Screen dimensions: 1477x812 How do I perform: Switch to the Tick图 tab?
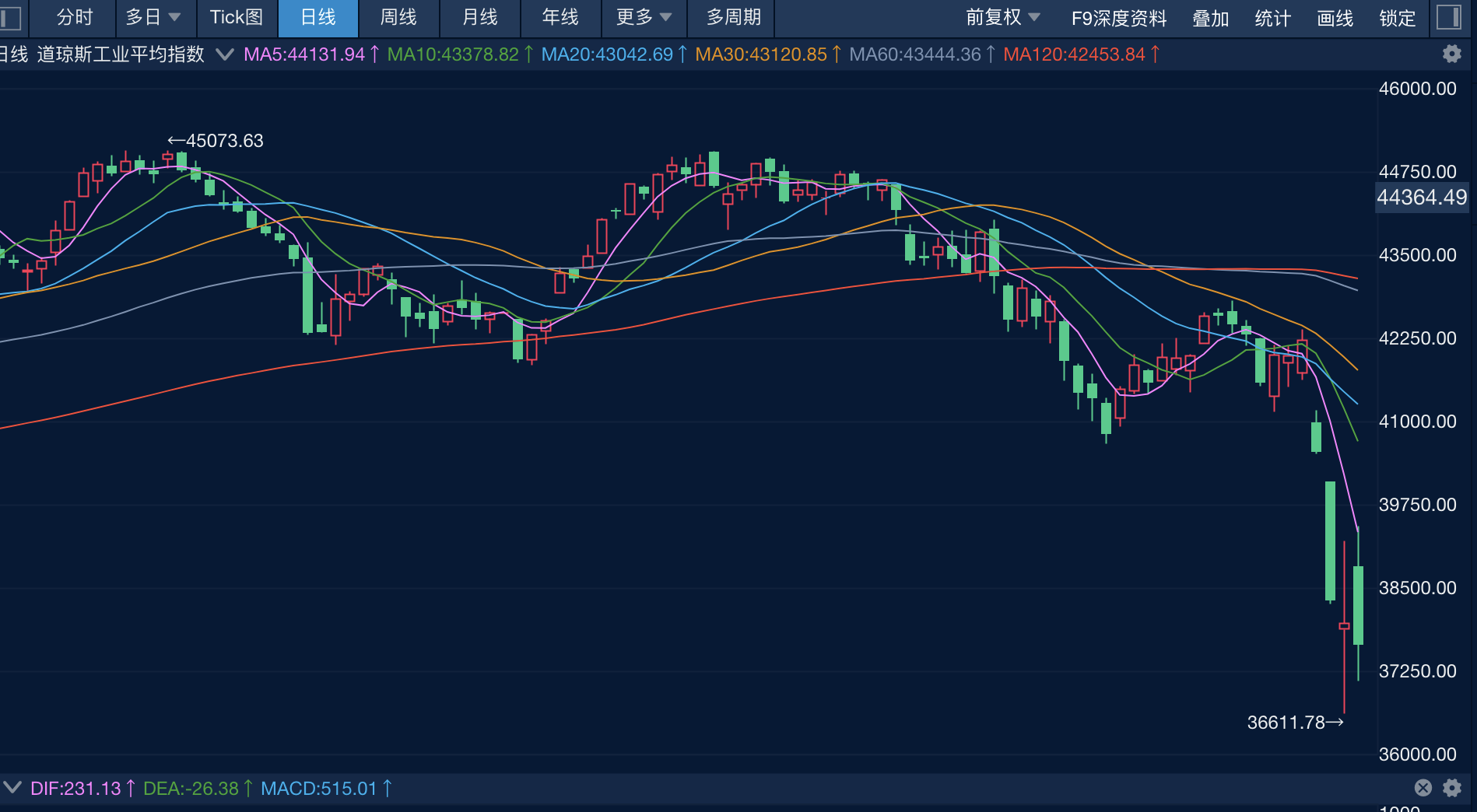(x=236, y=17)
